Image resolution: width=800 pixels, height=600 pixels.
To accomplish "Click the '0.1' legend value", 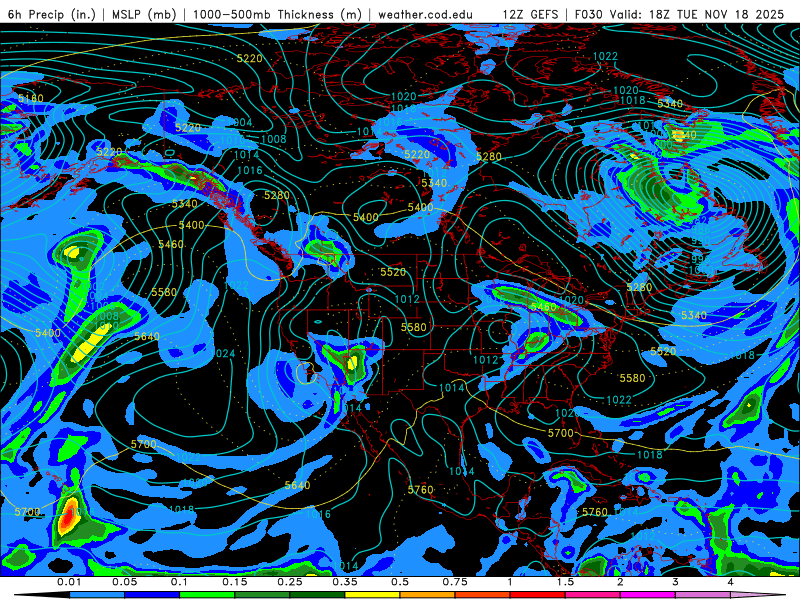I will [x=179, y=582].
